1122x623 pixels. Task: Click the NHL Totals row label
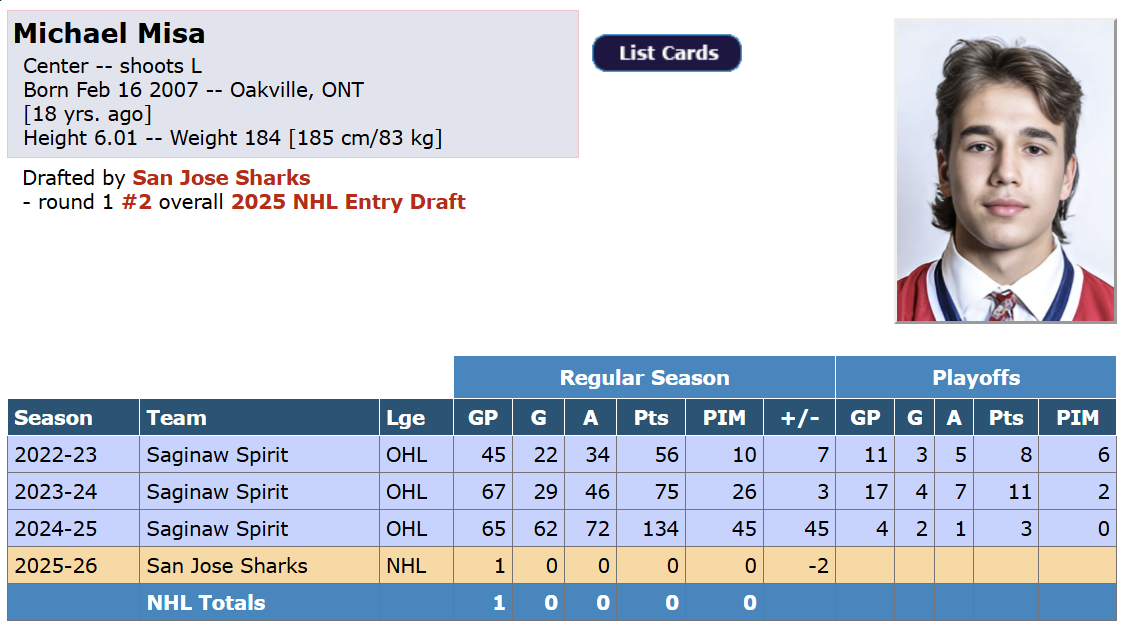[x=206, y=603]
